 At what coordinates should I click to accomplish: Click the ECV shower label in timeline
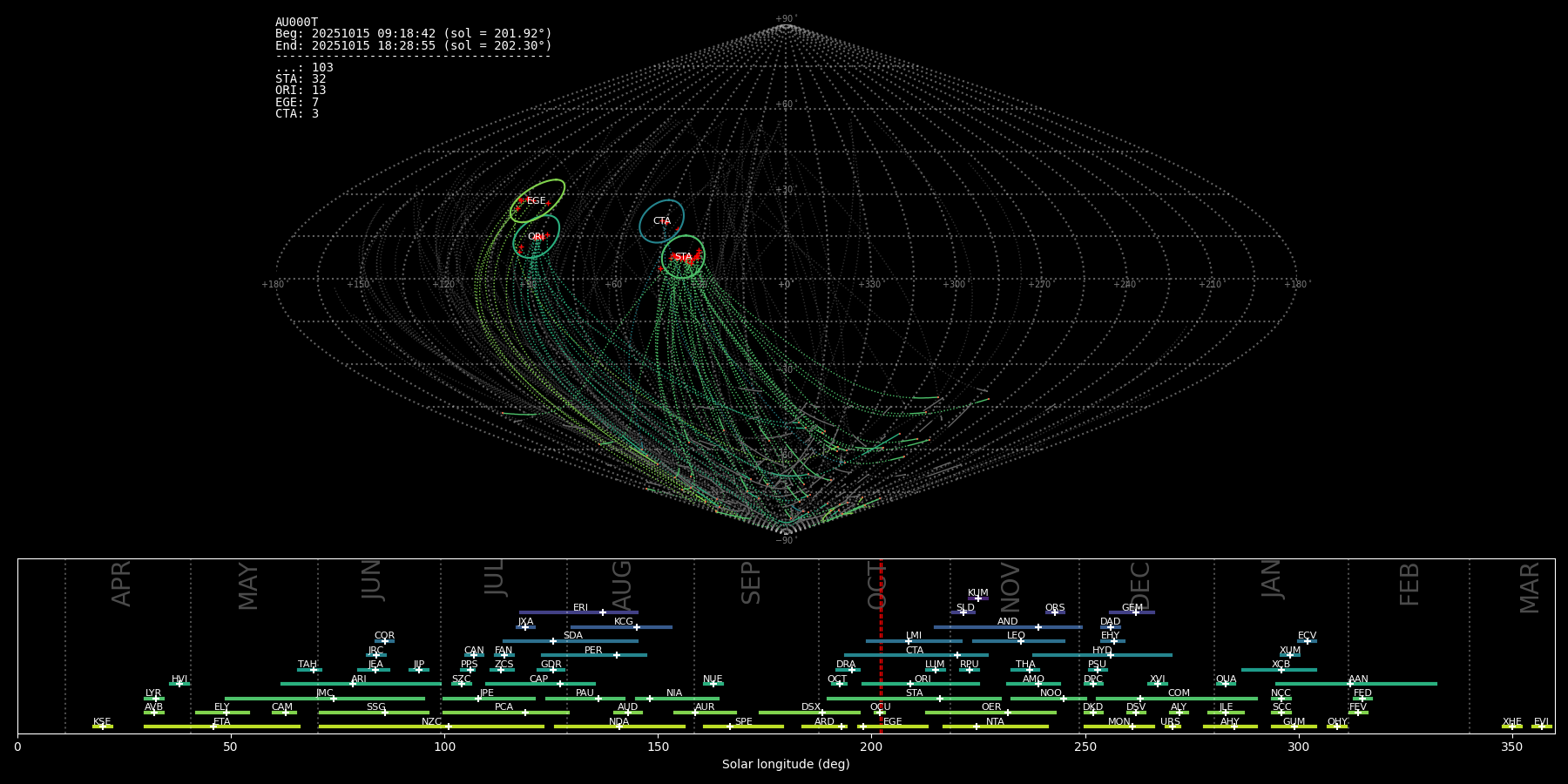pyautogui.click(x=1307, y=636)
